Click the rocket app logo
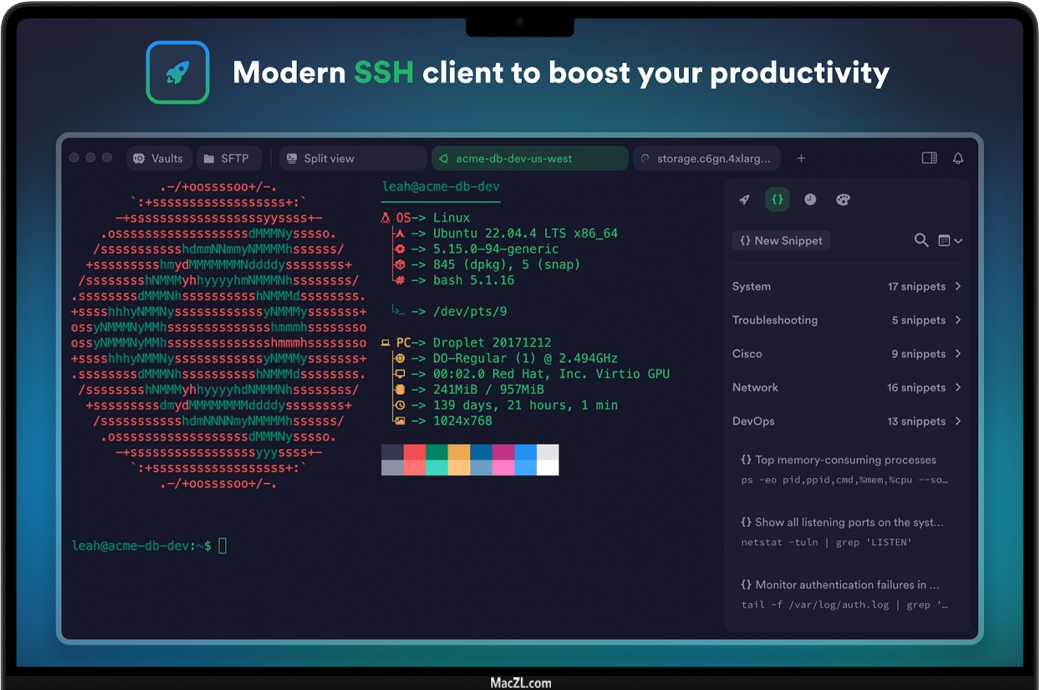This screenshot has height=690, width=1040. pyautogui.click(x=177, y=72)
